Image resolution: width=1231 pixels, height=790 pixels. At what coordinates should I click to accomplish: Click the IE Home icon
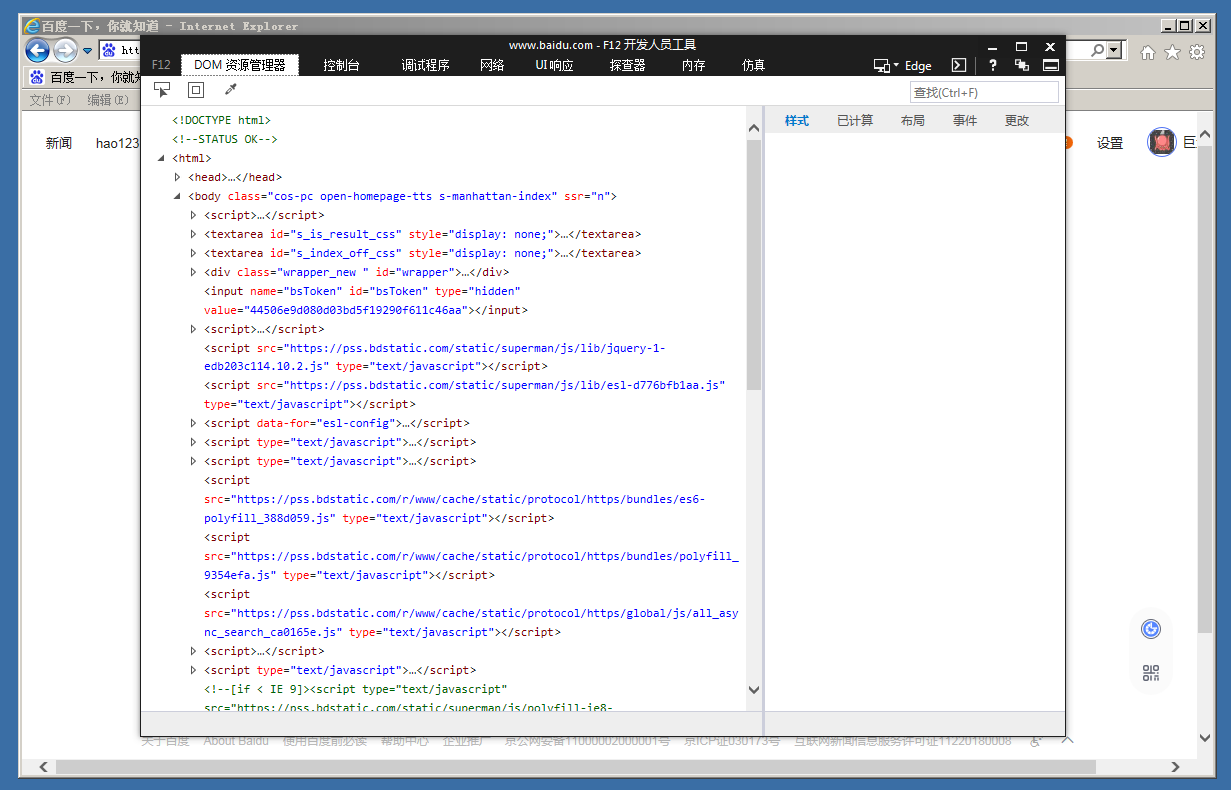coord(1147,52)
